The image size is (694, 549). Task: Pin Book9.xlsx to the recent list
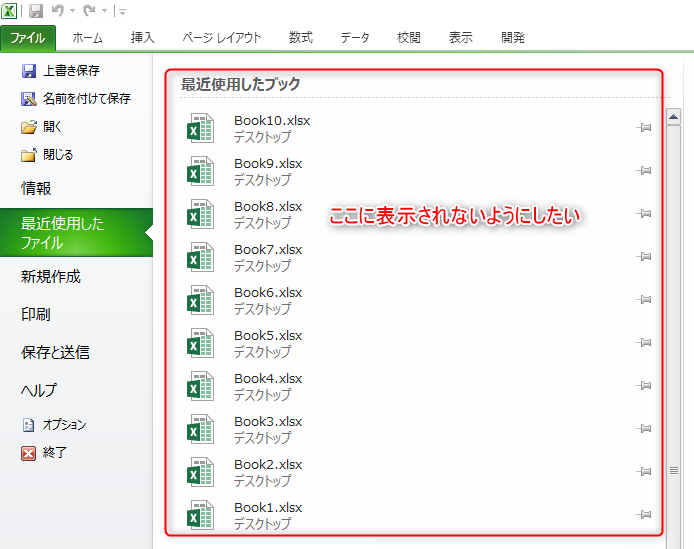[x=644, y=171]
